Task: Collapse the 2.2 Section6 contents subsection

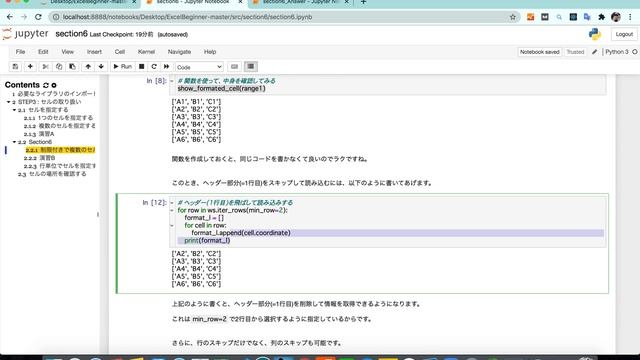Action: click(14, 142)
